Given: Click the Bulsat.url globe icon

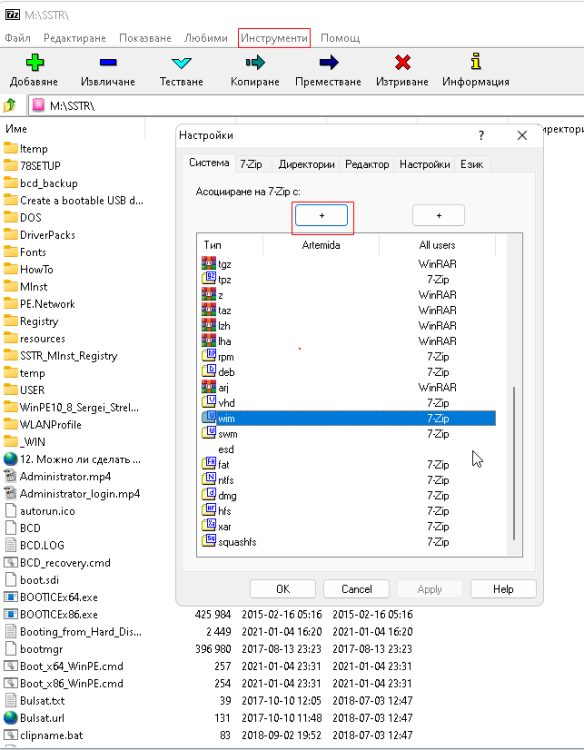Looking at the screenshot, I should [11, 717].
